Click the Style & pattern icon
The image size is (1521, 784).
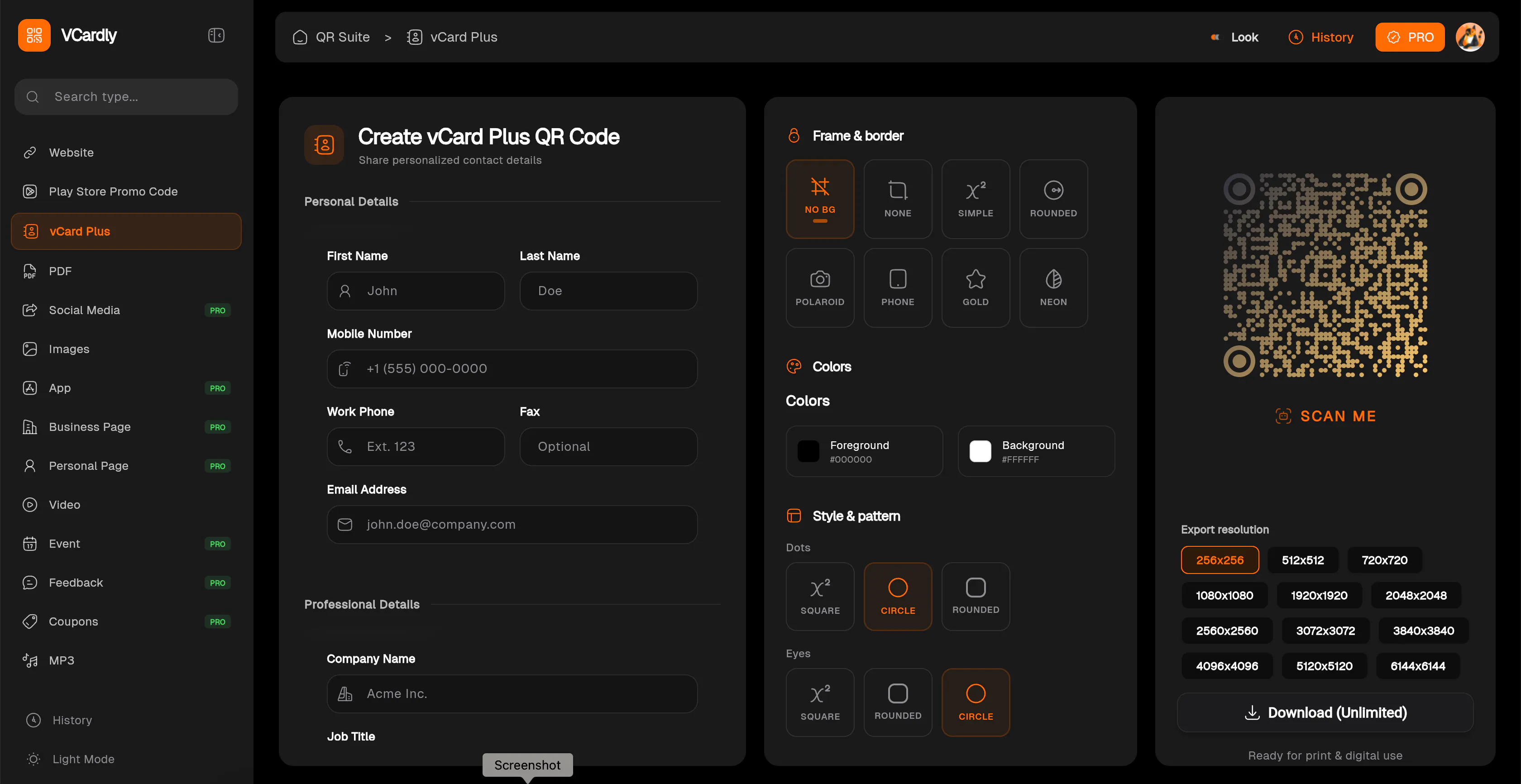pyautogui.click(x=794, y=516)
